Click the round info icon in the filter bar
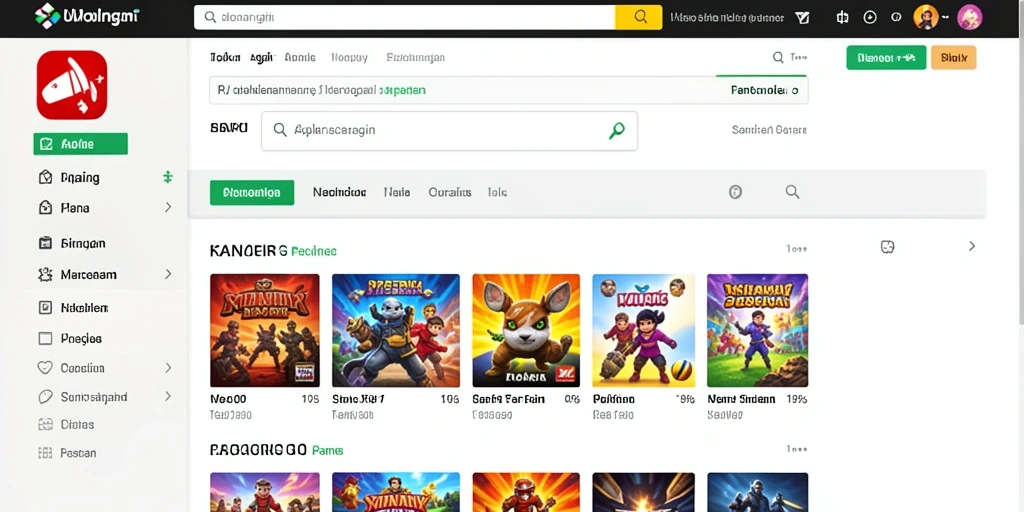 tap(735, 192)
